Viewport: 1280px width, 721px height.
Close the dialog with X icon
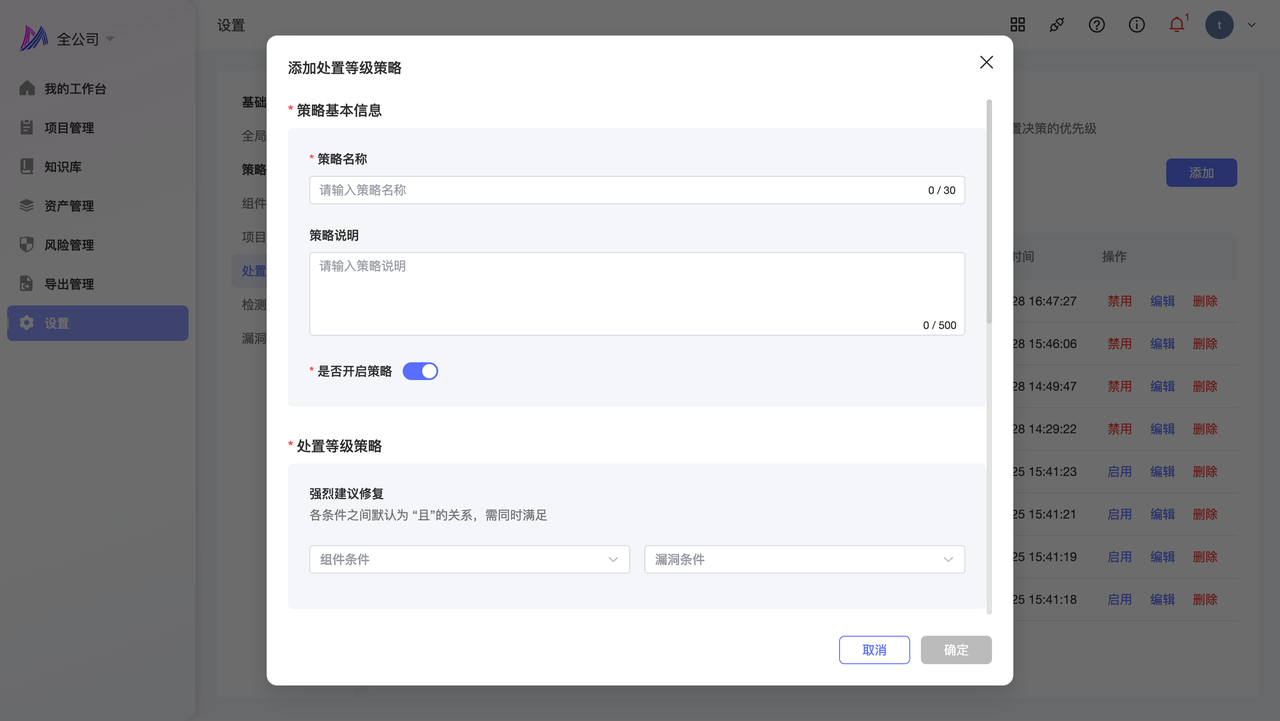coord(986,62)
